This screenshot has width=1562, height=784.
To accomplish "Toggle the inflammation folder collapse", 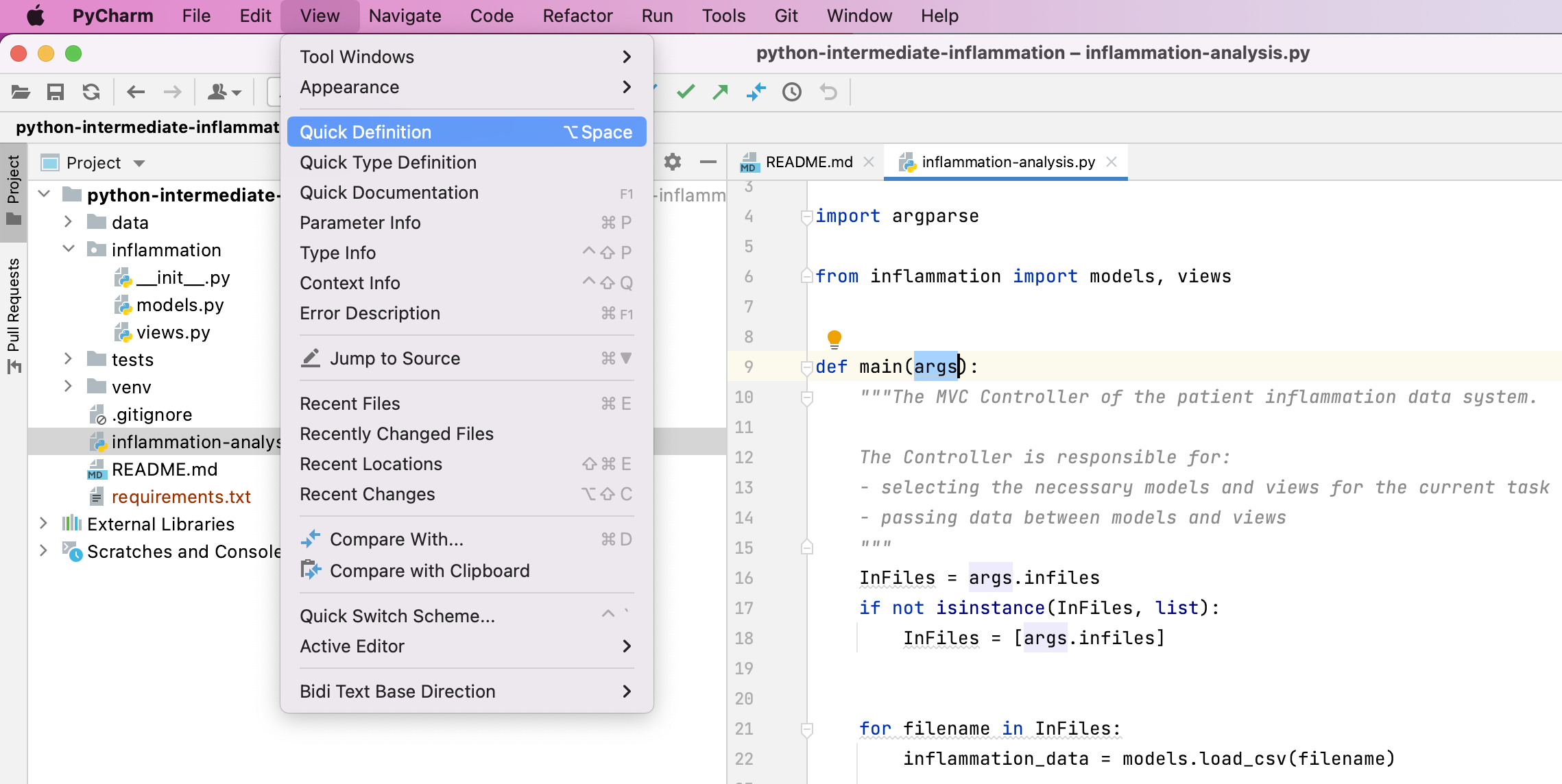I will (67, 250).
